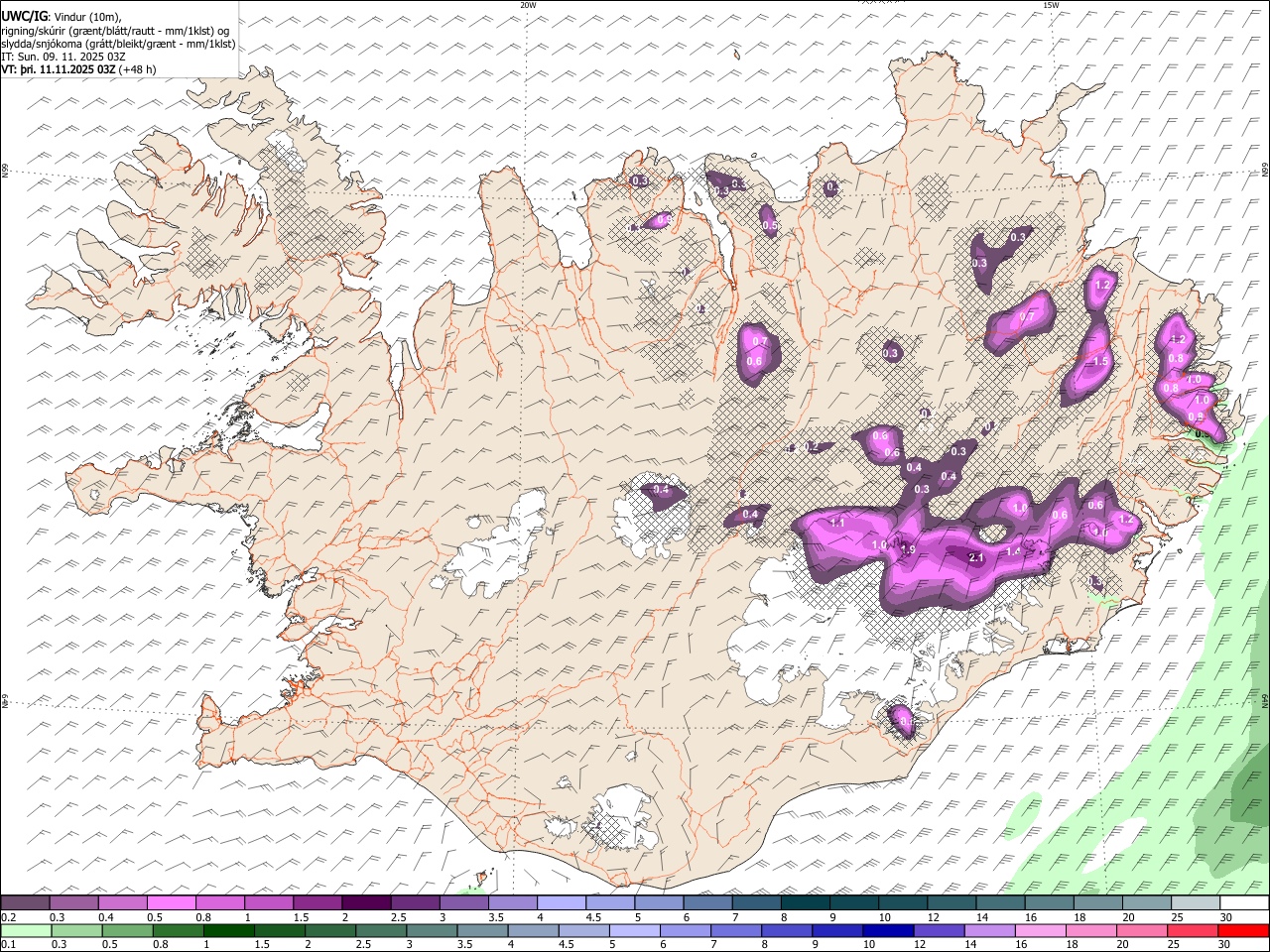Click the UWC/IG title text
1270x952 pixels.
(24, 17)
